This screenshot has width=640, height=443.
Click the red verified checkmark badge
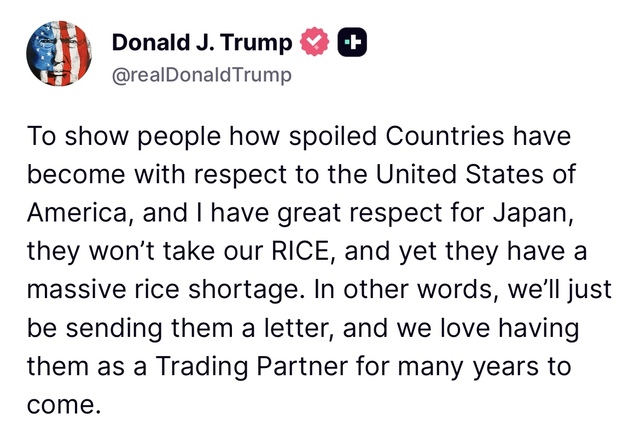[x=314, y=42]
